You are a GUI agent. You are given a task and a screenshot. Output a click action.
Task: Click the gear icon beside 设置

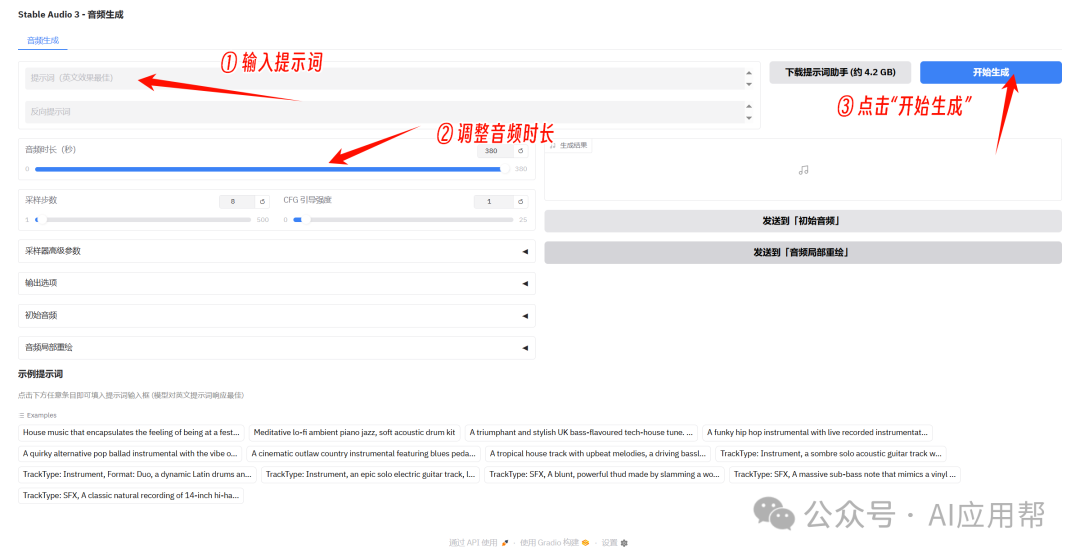click(624, 543)
